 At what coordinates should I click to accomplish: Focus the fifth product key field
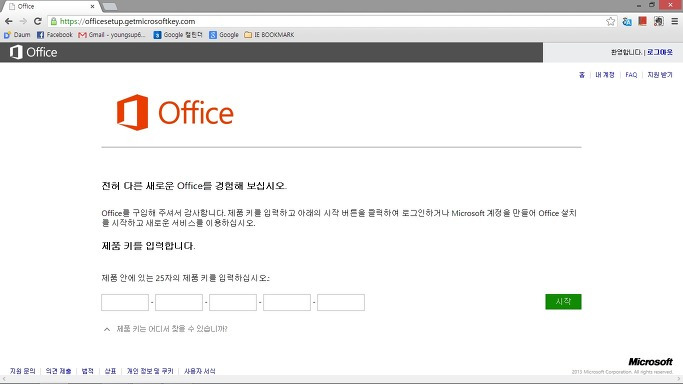tap(341, 303)
